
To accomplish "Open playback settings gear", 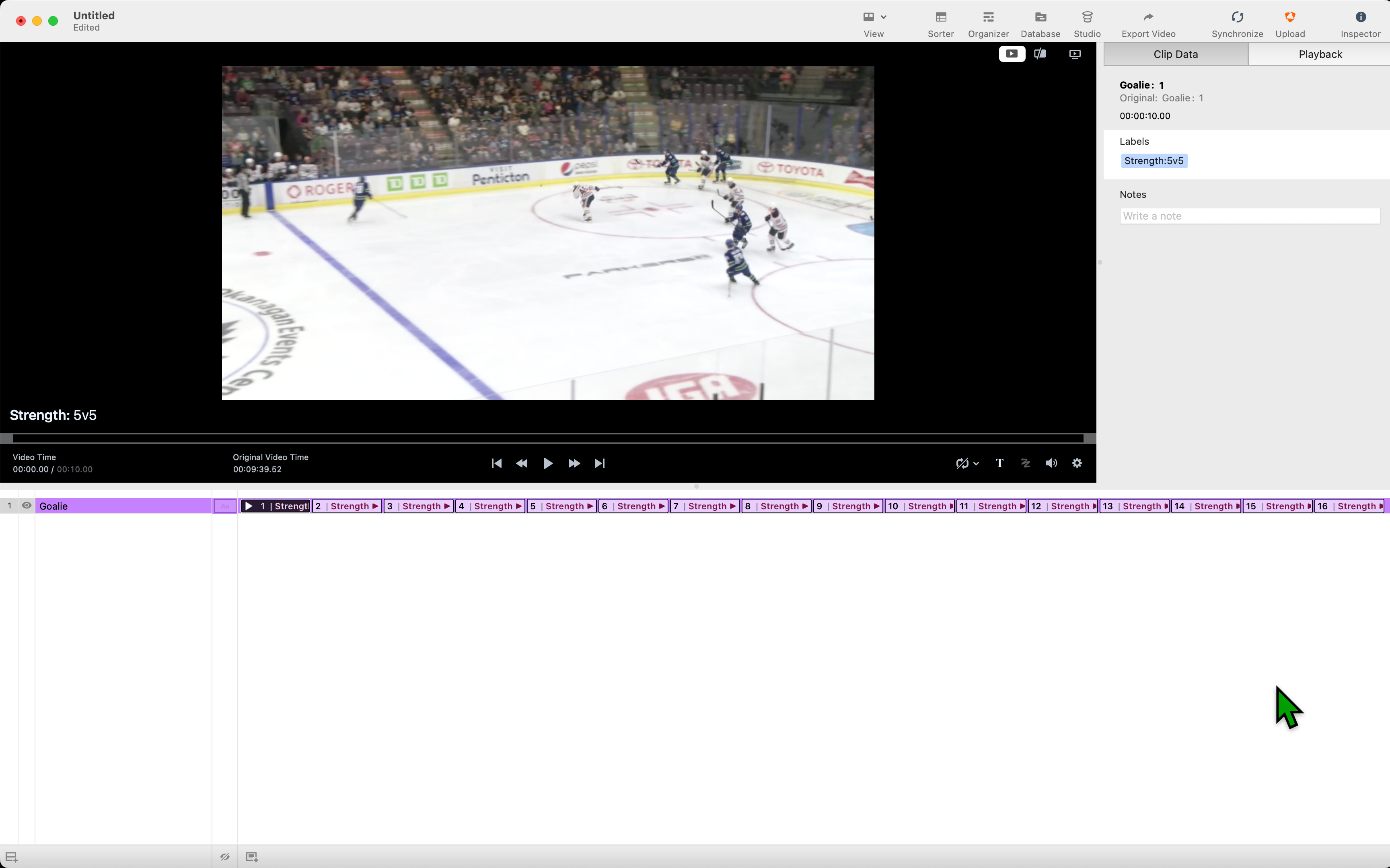I will (x=1077, y=463).
